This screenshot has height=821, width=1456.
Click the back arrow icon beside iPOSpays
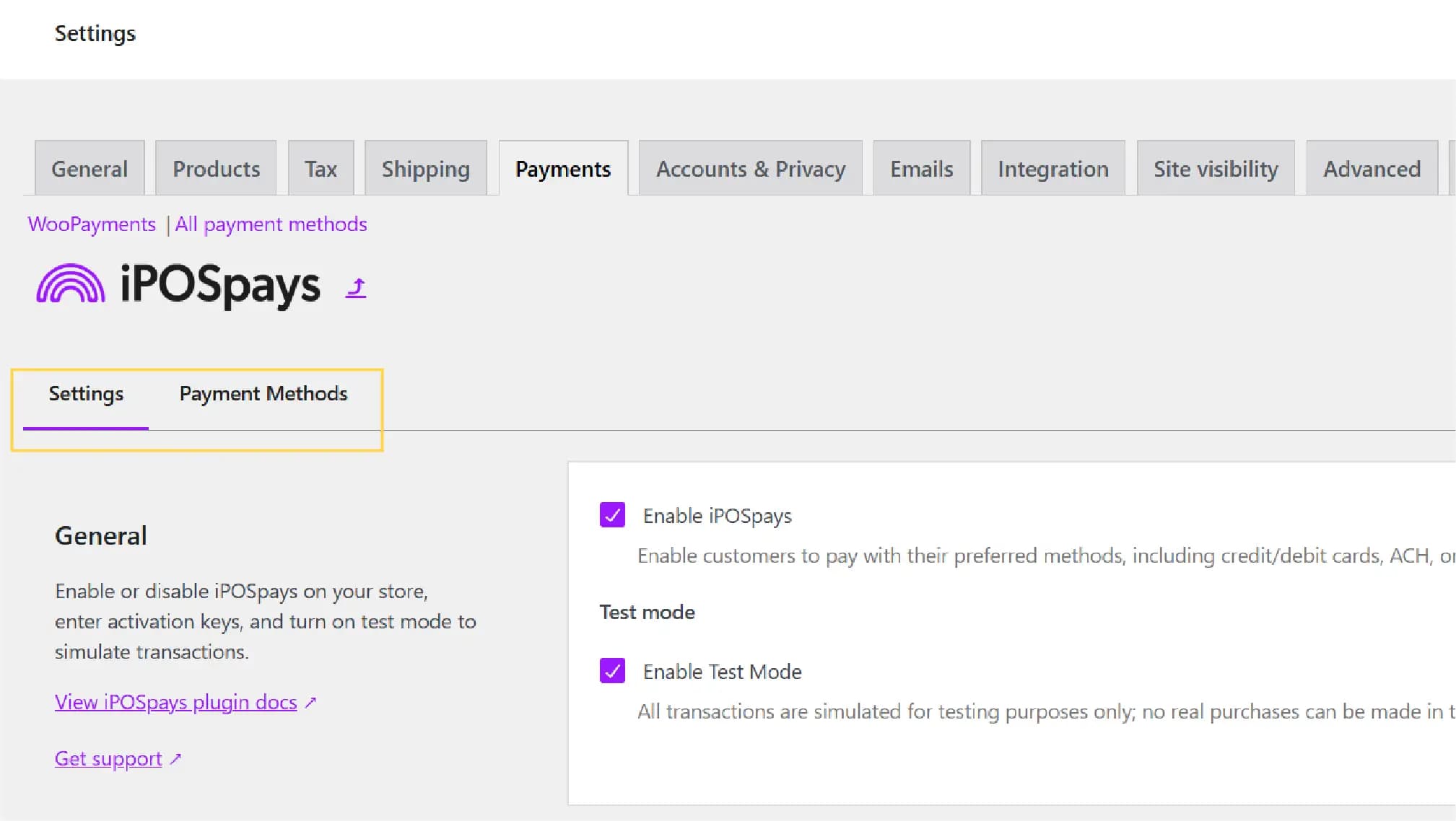[x=356, y=287]
